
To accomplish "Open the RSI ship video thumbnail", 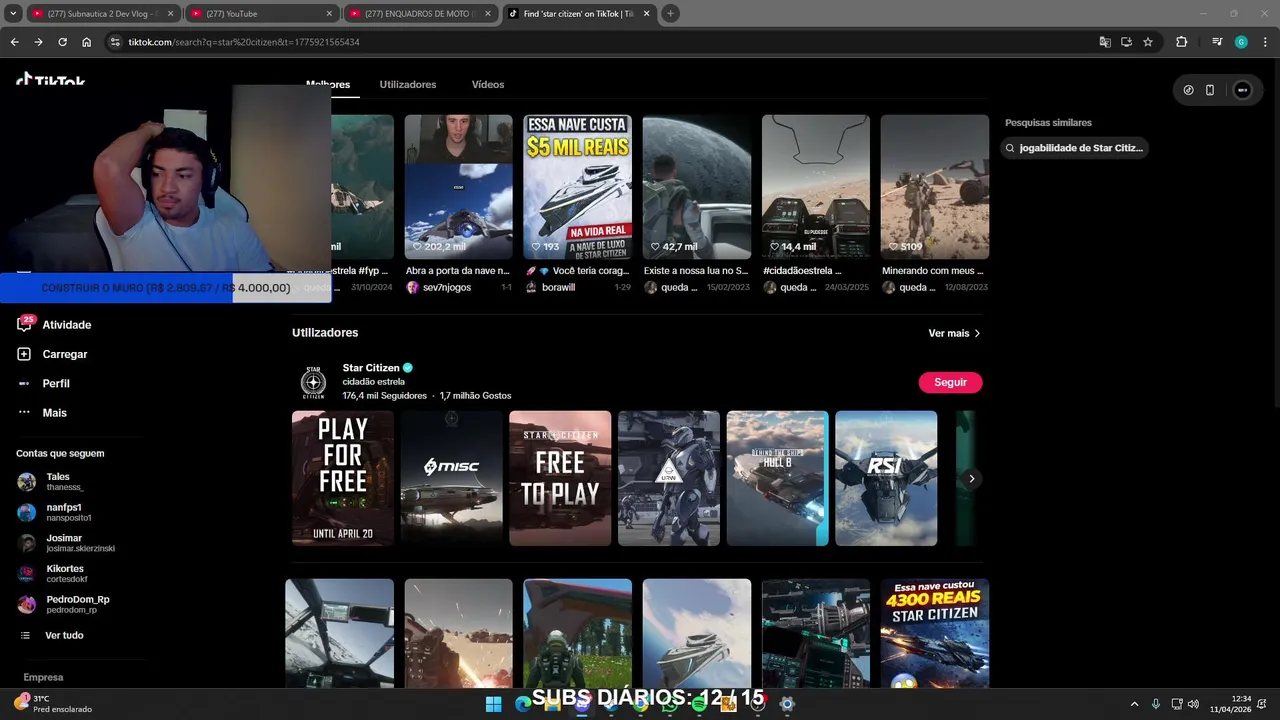I will [x=886, y=478].
